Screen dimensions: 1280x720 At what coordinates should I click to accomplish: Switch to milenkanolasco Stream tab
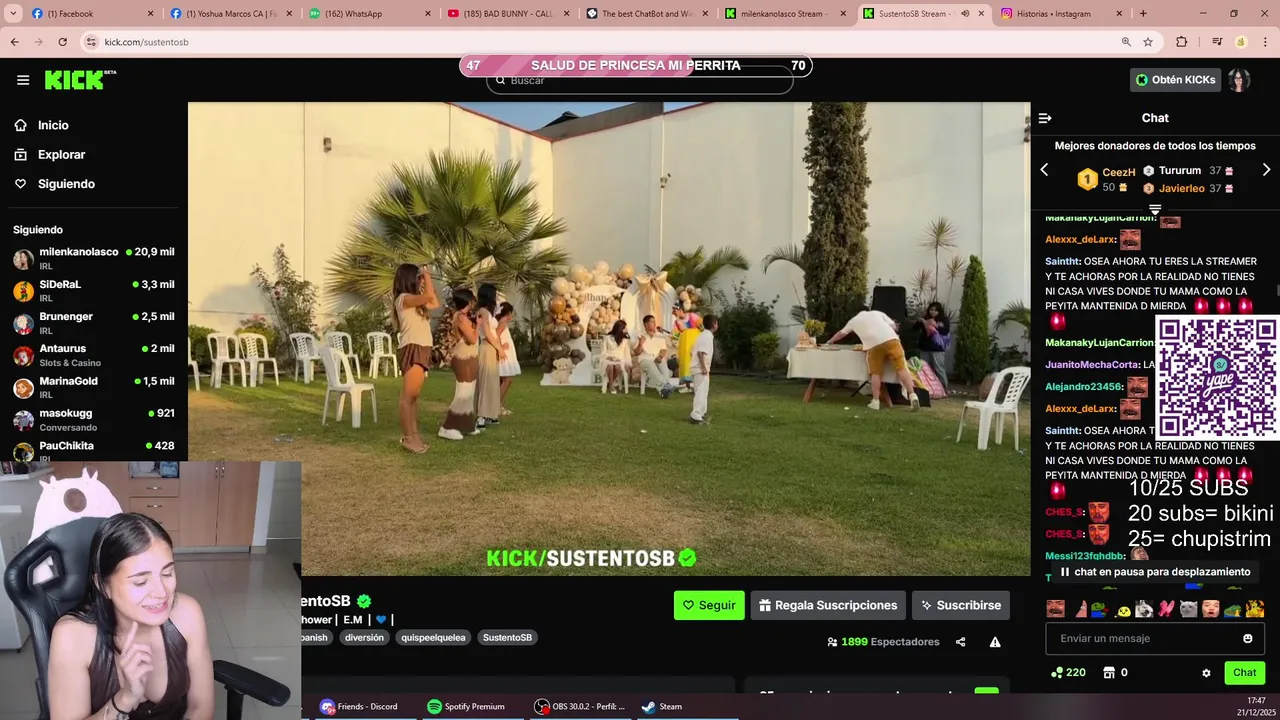point(784,14)
